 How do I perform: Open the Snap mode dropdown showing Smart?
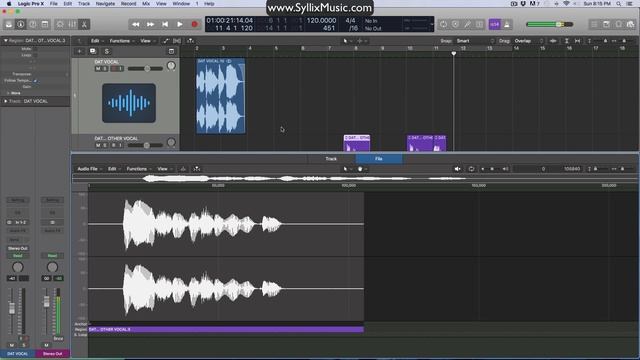click(476, 41)
